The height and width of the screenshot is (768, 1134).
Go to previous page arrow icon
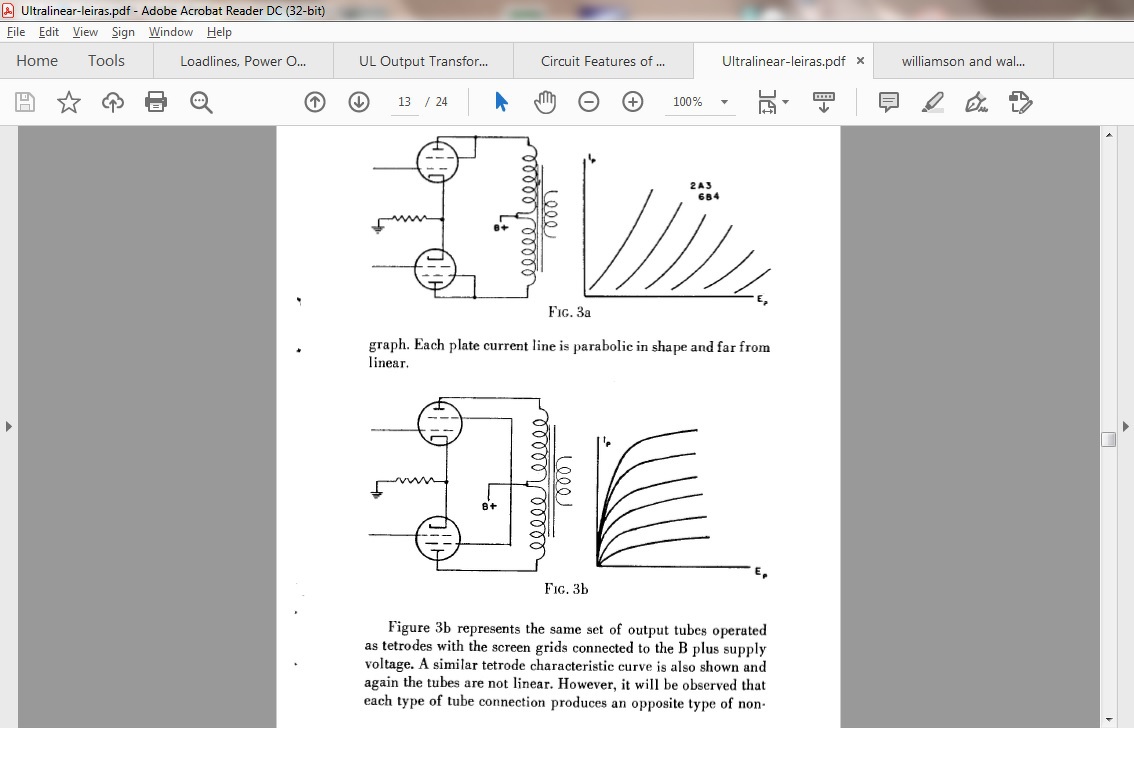tap(315, 102)
